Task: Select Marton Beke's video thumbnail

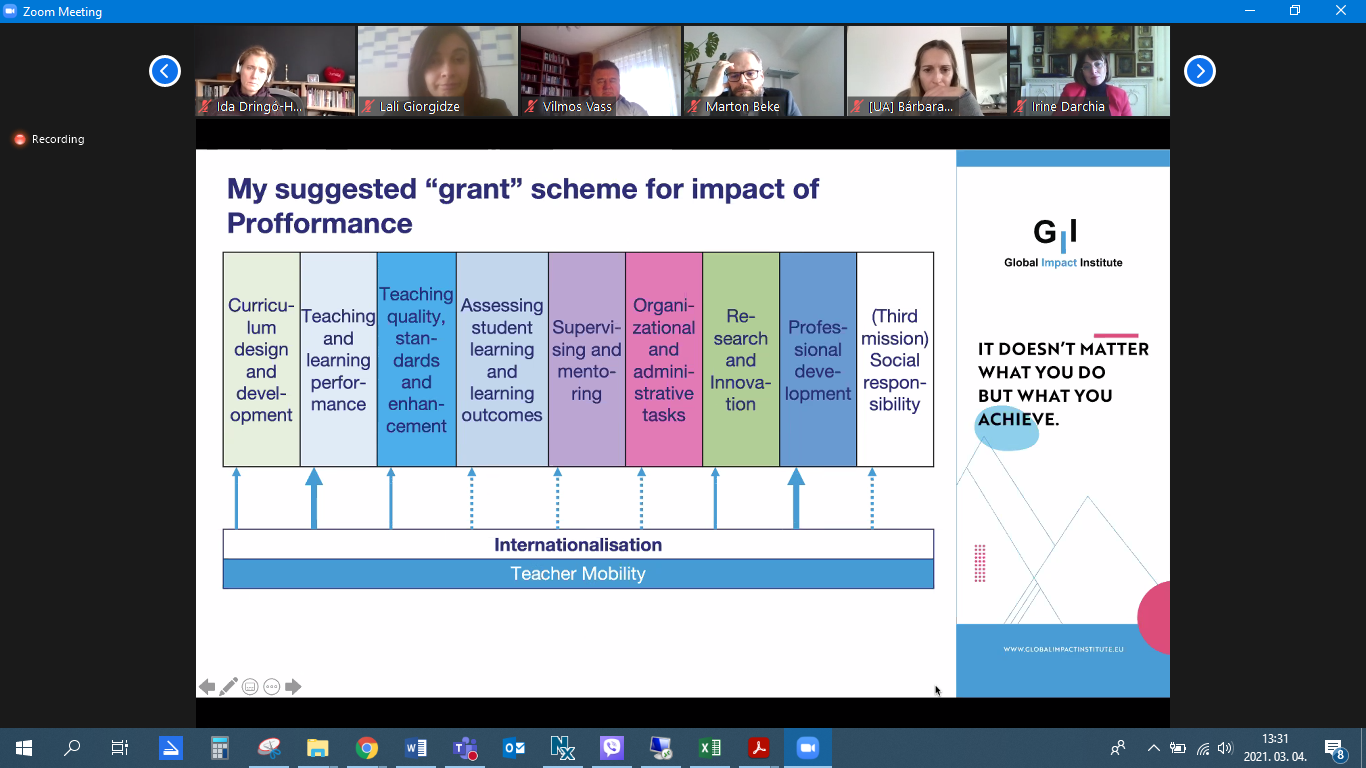Action: 763,71
